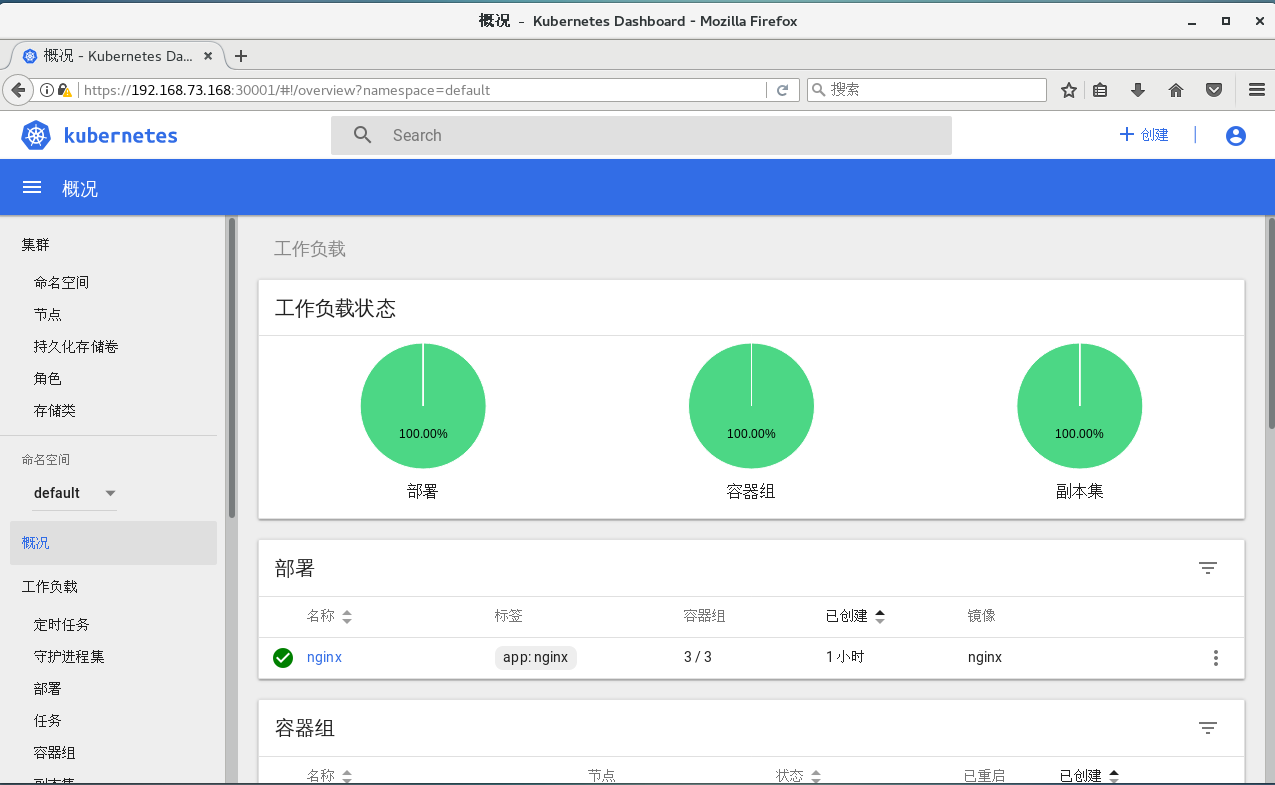Screen dimensions: 1275x785
Task: Click the 创建 button to create a resource
Action: click(1145, 134)
